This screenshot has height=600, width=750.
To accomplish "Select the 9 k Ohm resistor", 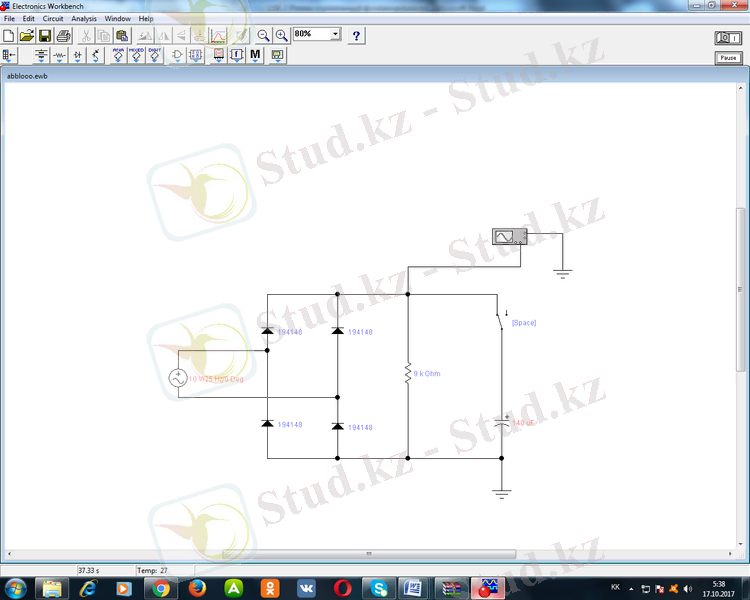I will (x=408, y=373).
